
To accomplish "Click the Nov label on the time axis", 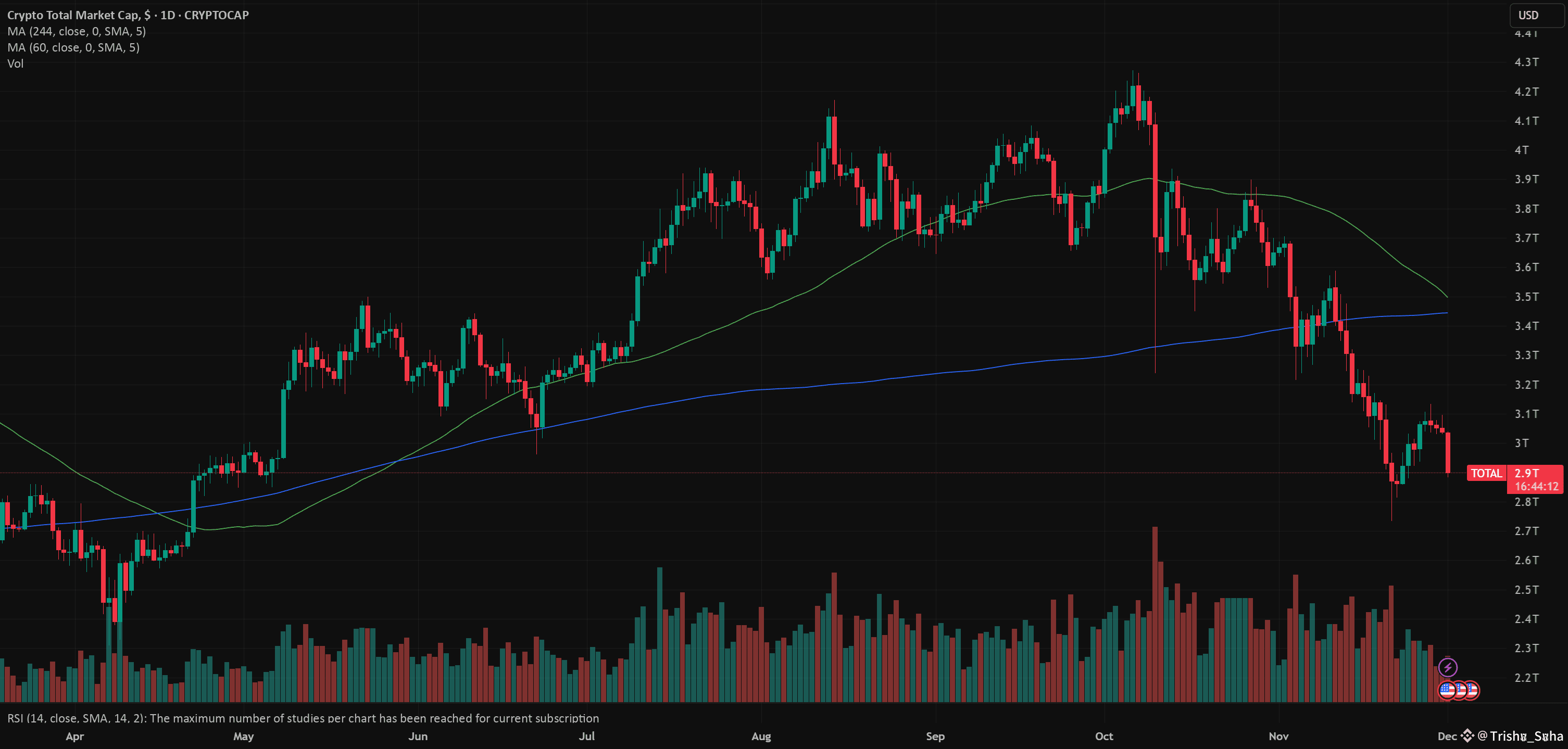I will (1278, 736).
